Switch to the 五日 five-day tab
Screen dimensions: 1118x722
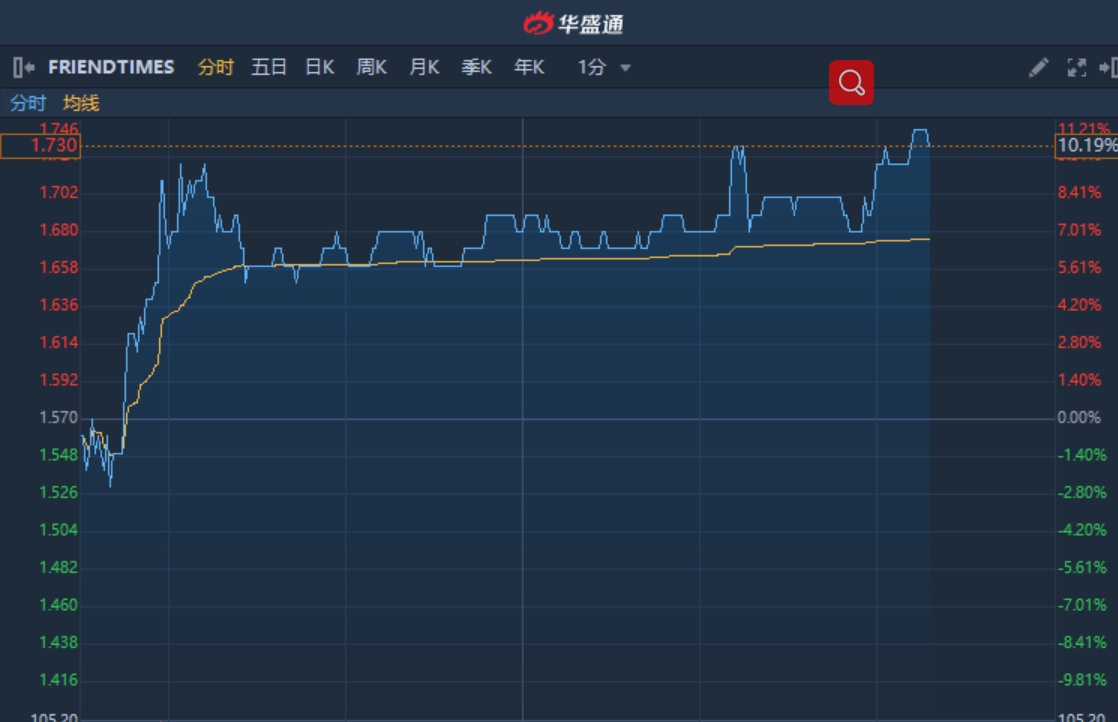point(269,67)
